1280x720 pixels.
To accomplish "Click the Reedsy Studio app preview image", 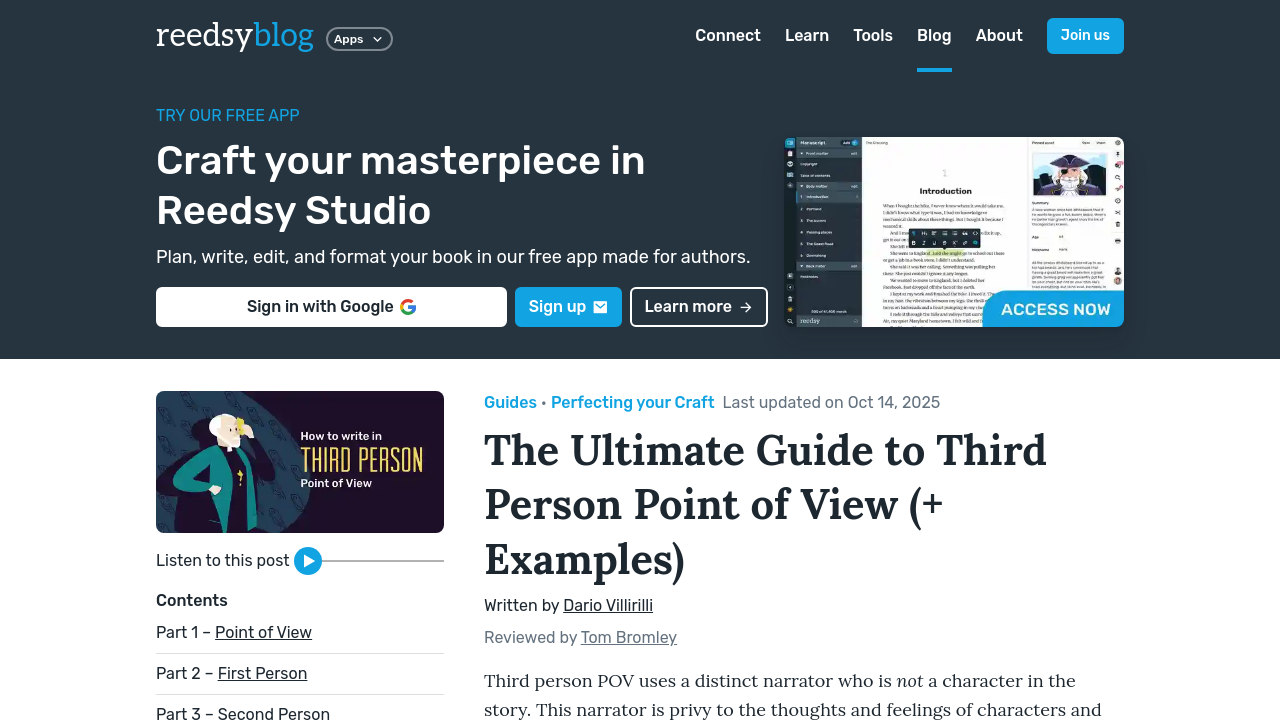I will pos(954,232).
